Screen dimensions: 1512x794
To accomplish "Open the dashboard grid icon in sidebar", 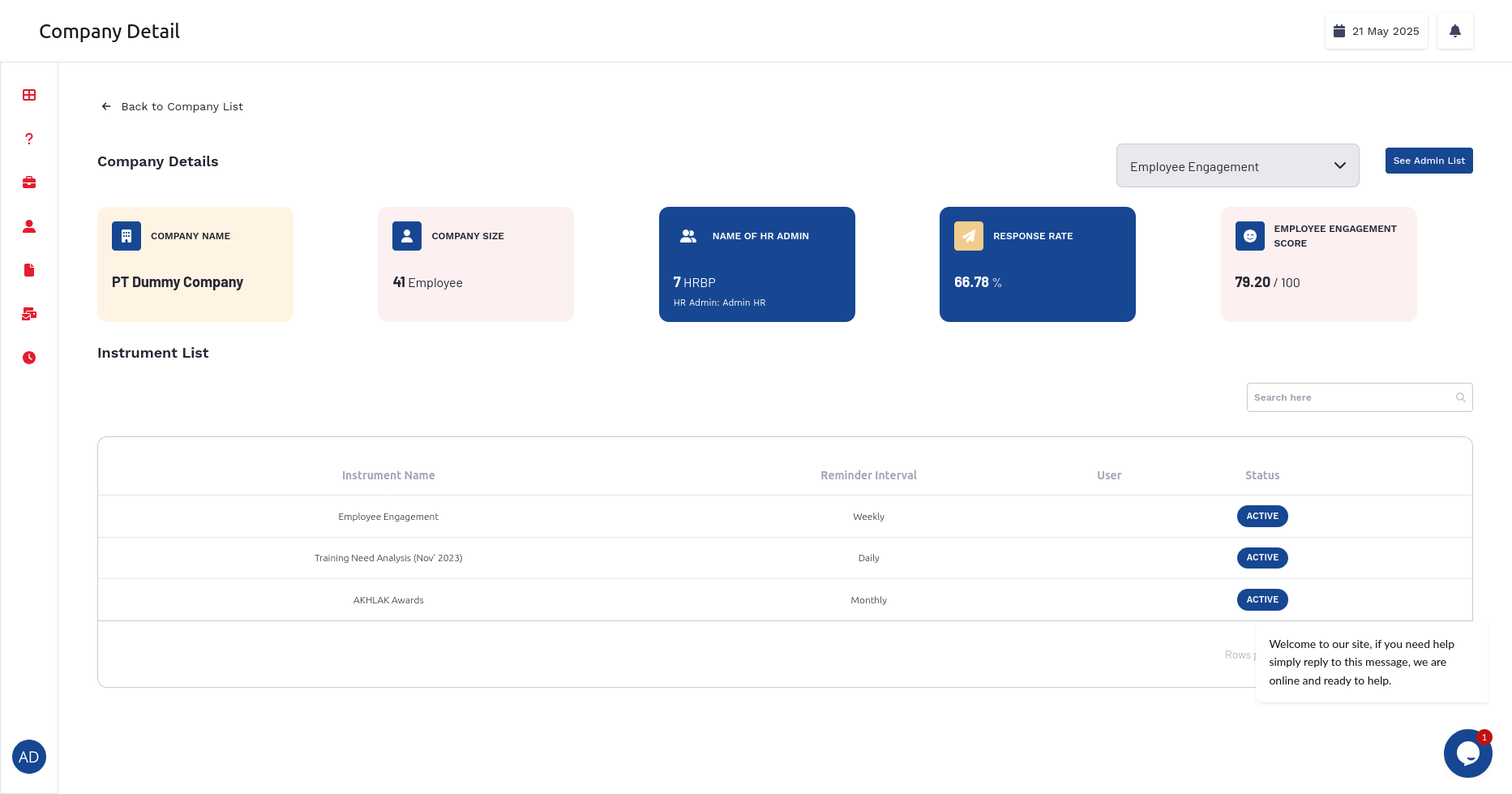I will [x=29, y=95].
